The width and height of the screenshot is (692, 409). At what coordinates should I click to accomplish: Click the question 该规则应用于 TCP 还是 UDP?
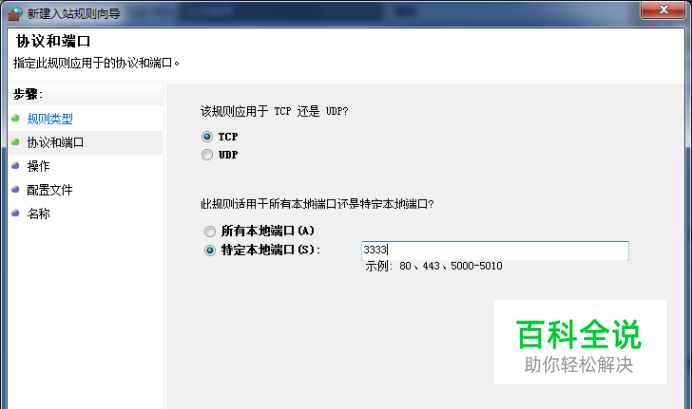coord(274,111)
